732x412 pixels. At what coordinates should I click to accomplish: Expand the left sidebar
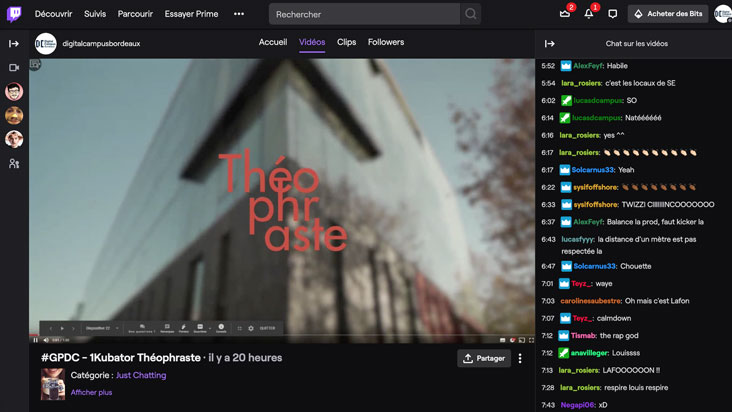(x=14, y=43)
